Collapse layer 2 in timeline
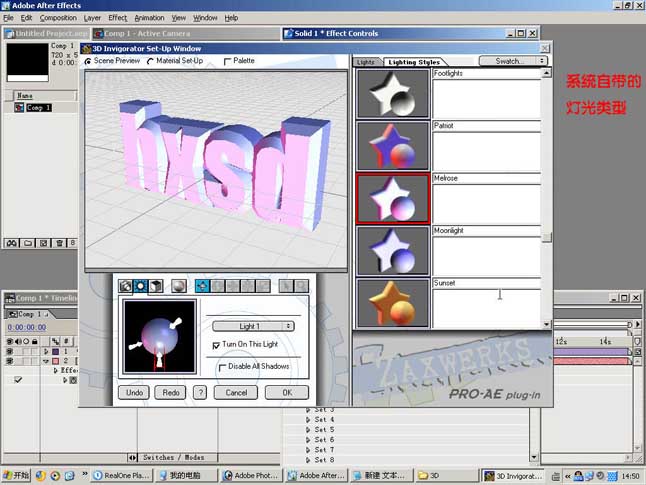The width and height of the screenshot is (646, 485). tap(46, 361)
